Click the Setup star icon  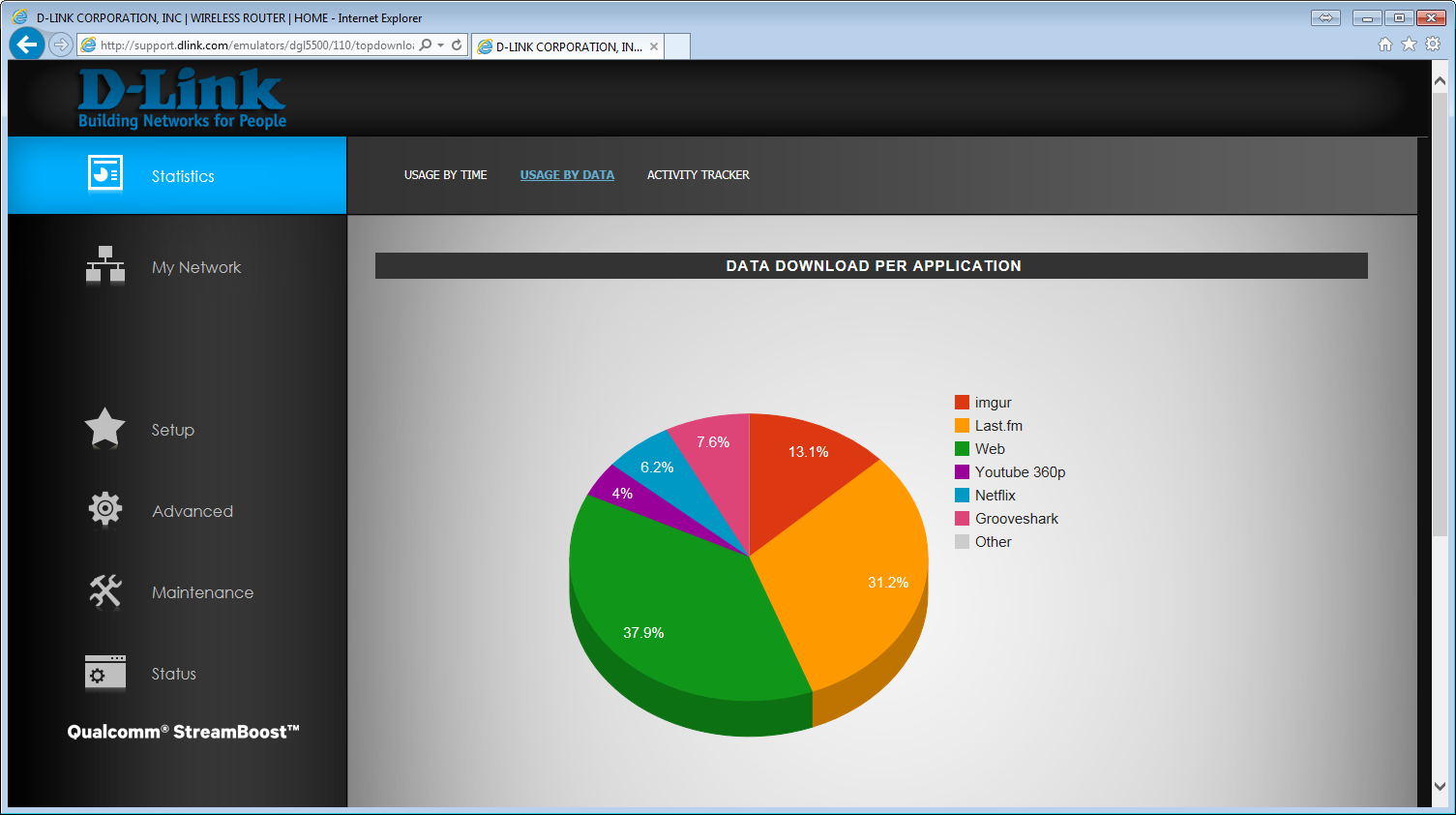(x=105, y=428)
